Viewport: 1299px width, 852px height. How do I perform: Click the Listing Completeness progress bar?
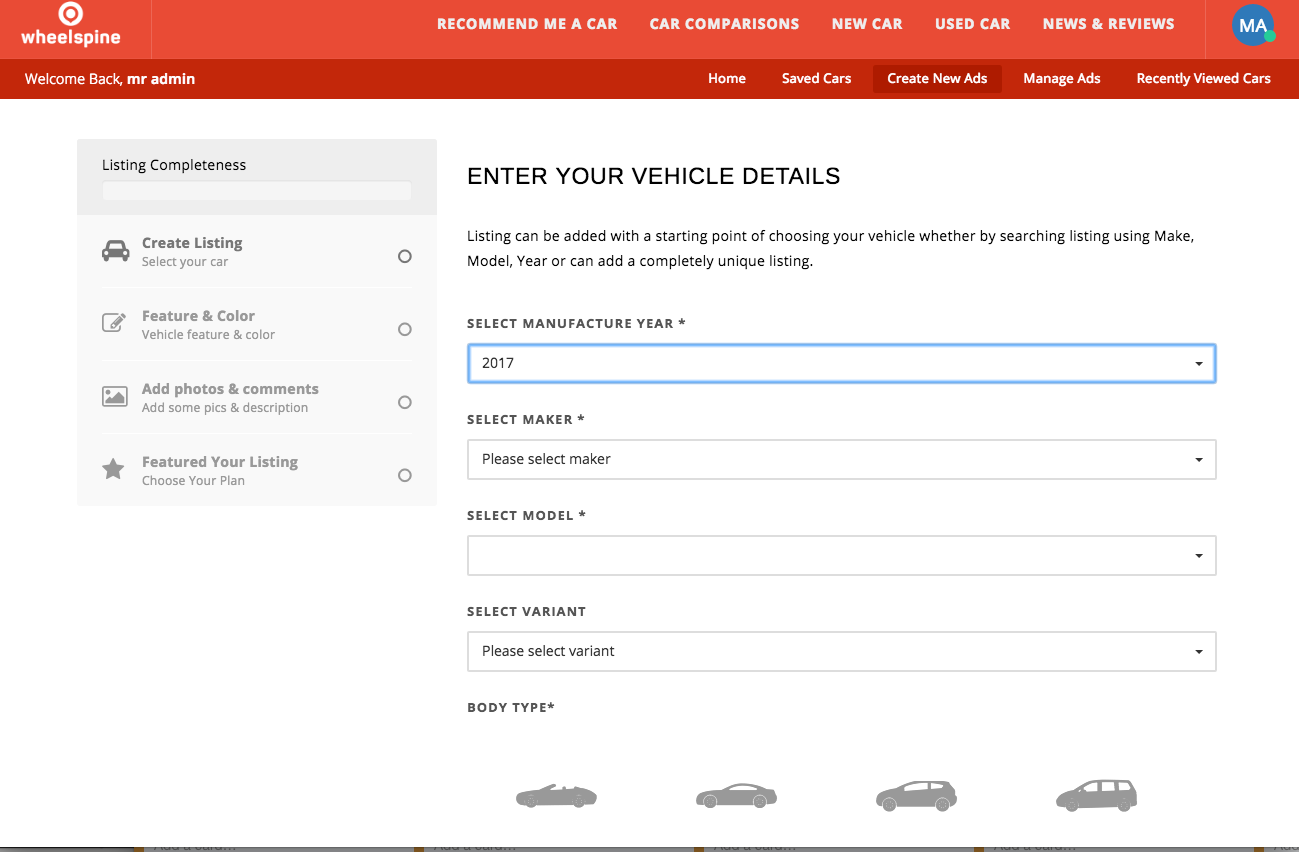click(257, 190)
